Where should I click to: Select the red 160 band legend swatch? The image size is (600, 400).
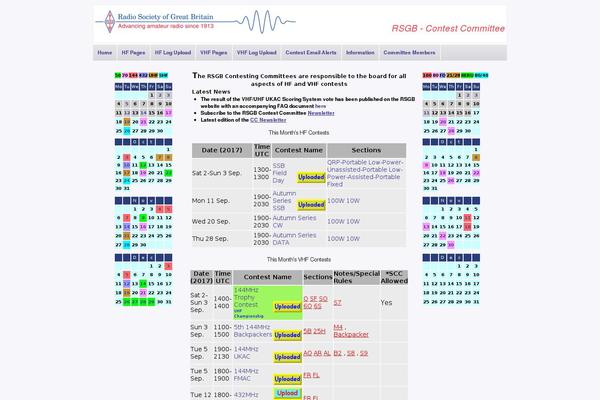click(427, 75)
